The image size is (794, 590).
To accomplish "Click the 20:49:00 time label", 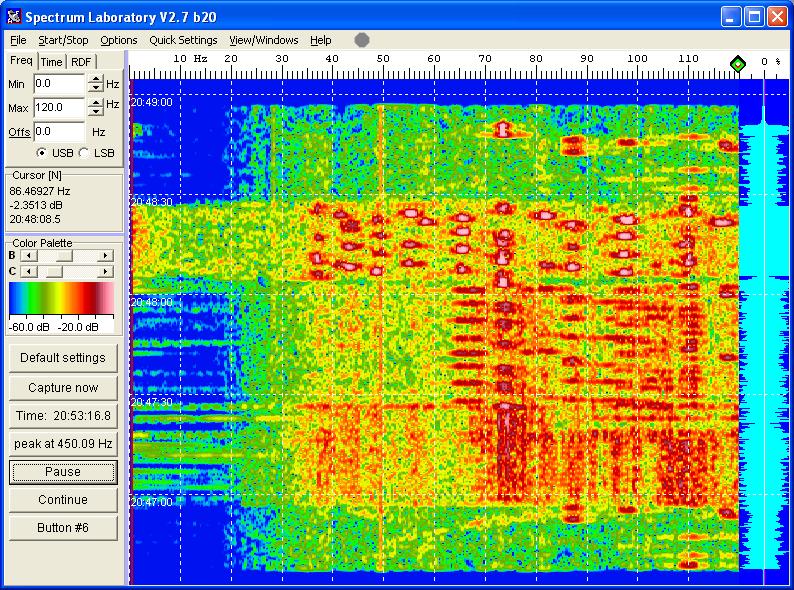I will coord(152,102).
